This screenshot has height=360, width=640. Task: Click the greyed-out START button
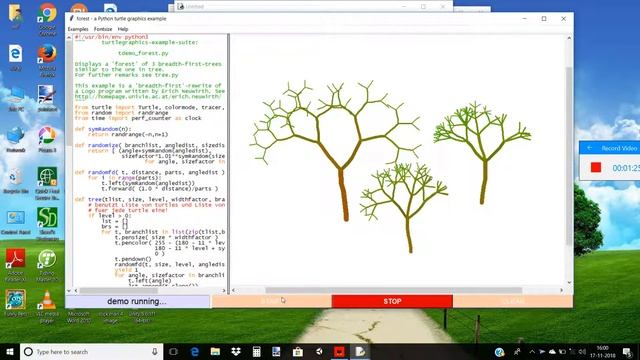coord(271,301)
